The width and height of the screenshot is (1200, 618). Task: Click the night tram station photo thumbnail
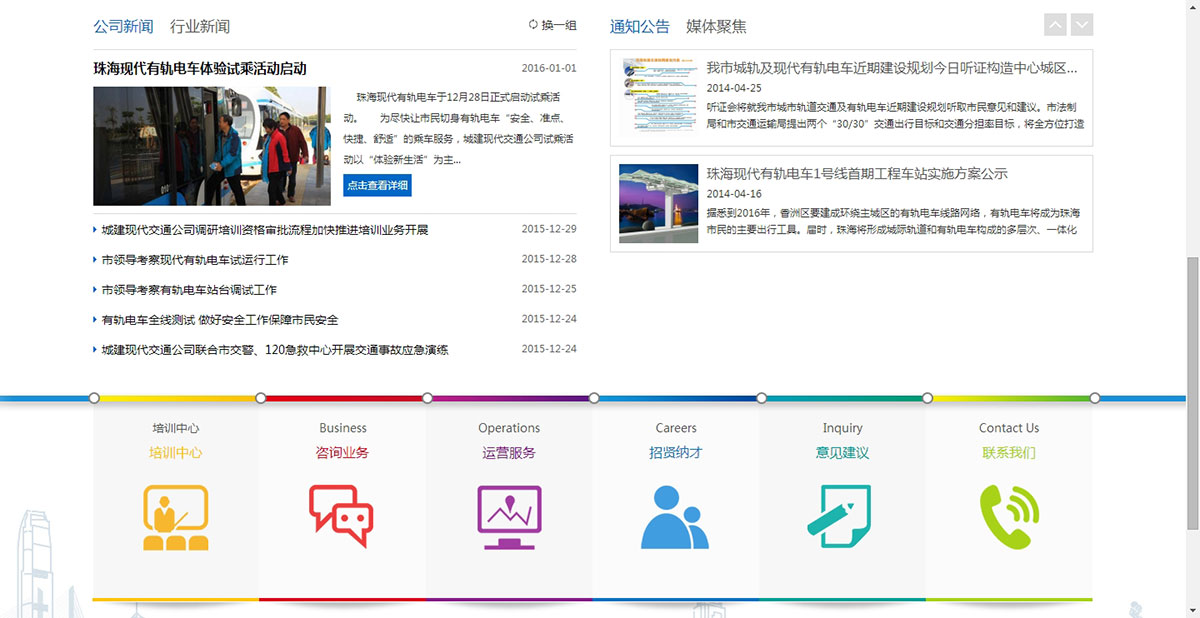tap(657, 201)
